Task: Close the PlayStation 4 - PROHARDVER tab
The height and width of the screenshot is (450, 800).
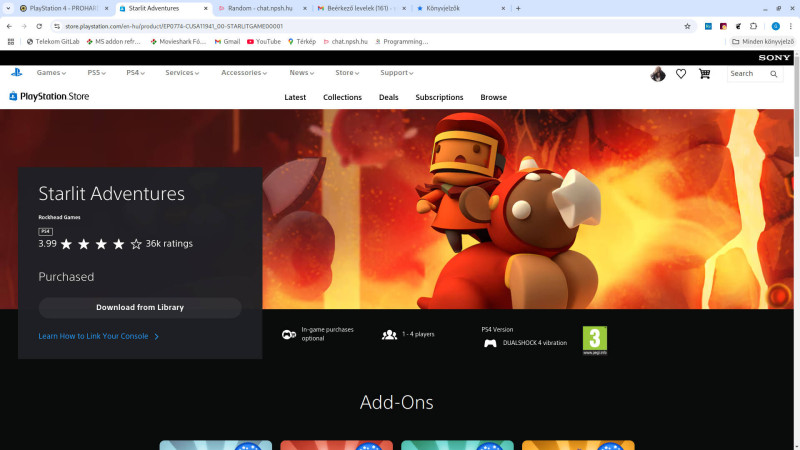Action: click(x=106, y=8)
